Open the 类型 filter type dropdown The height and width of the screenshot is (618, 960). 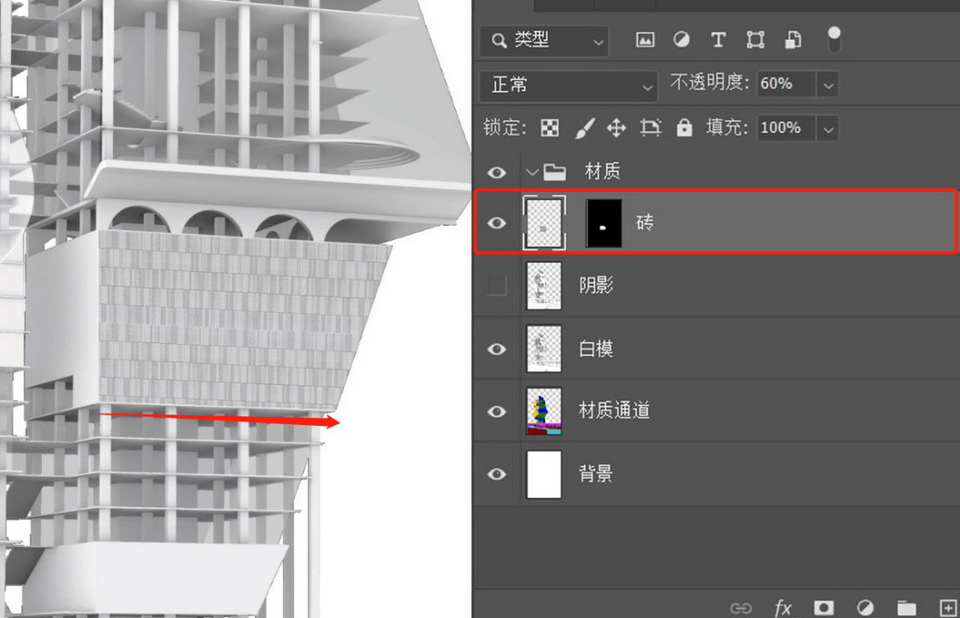click(544, 40)
